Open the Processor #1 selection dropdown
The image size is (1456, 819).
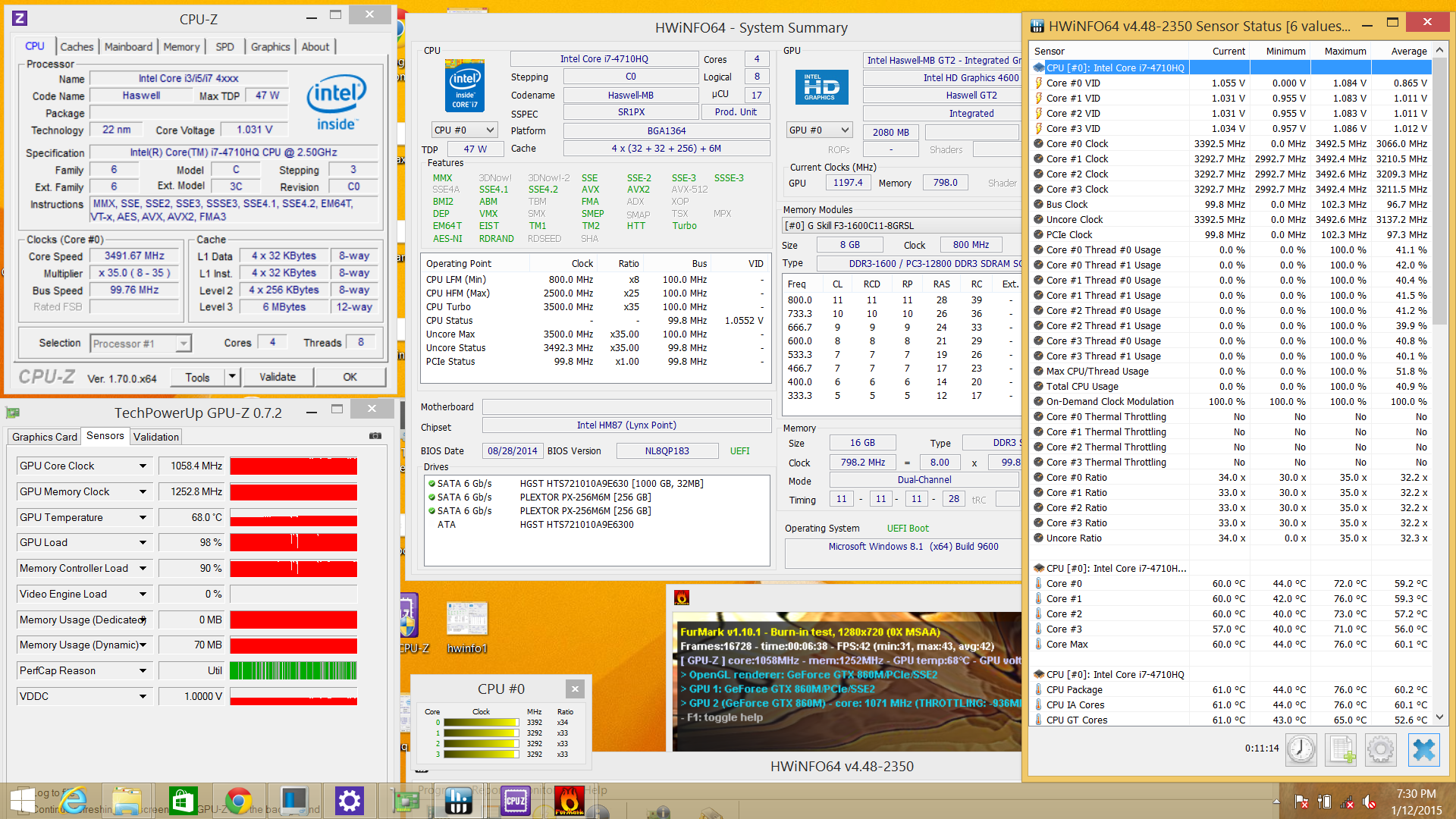[x=140, y=344]
